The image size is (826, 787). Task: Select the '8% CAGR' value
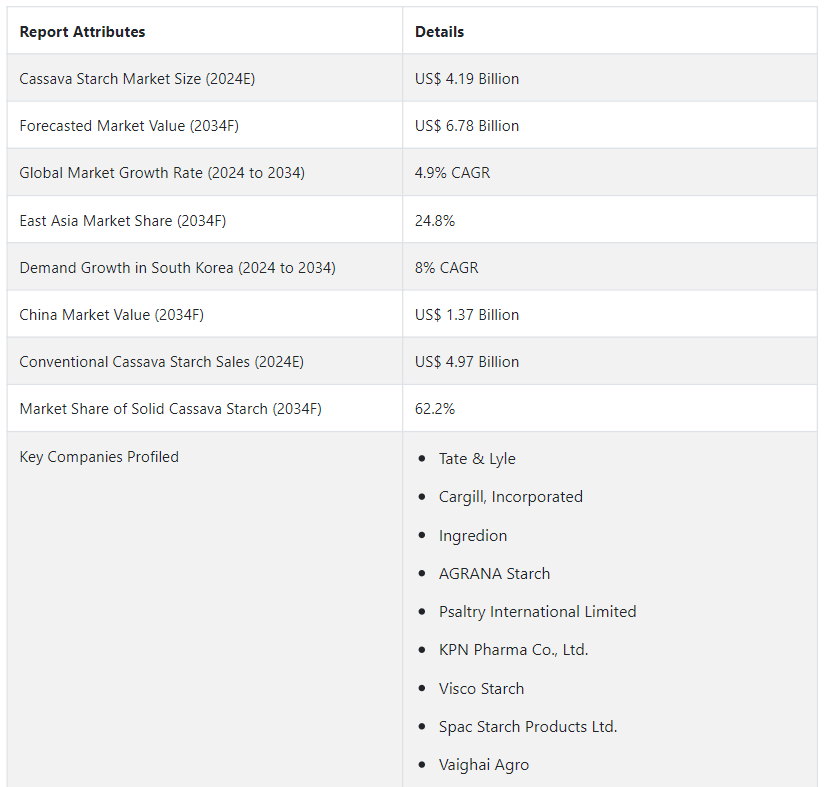click(x=447, y=268)
